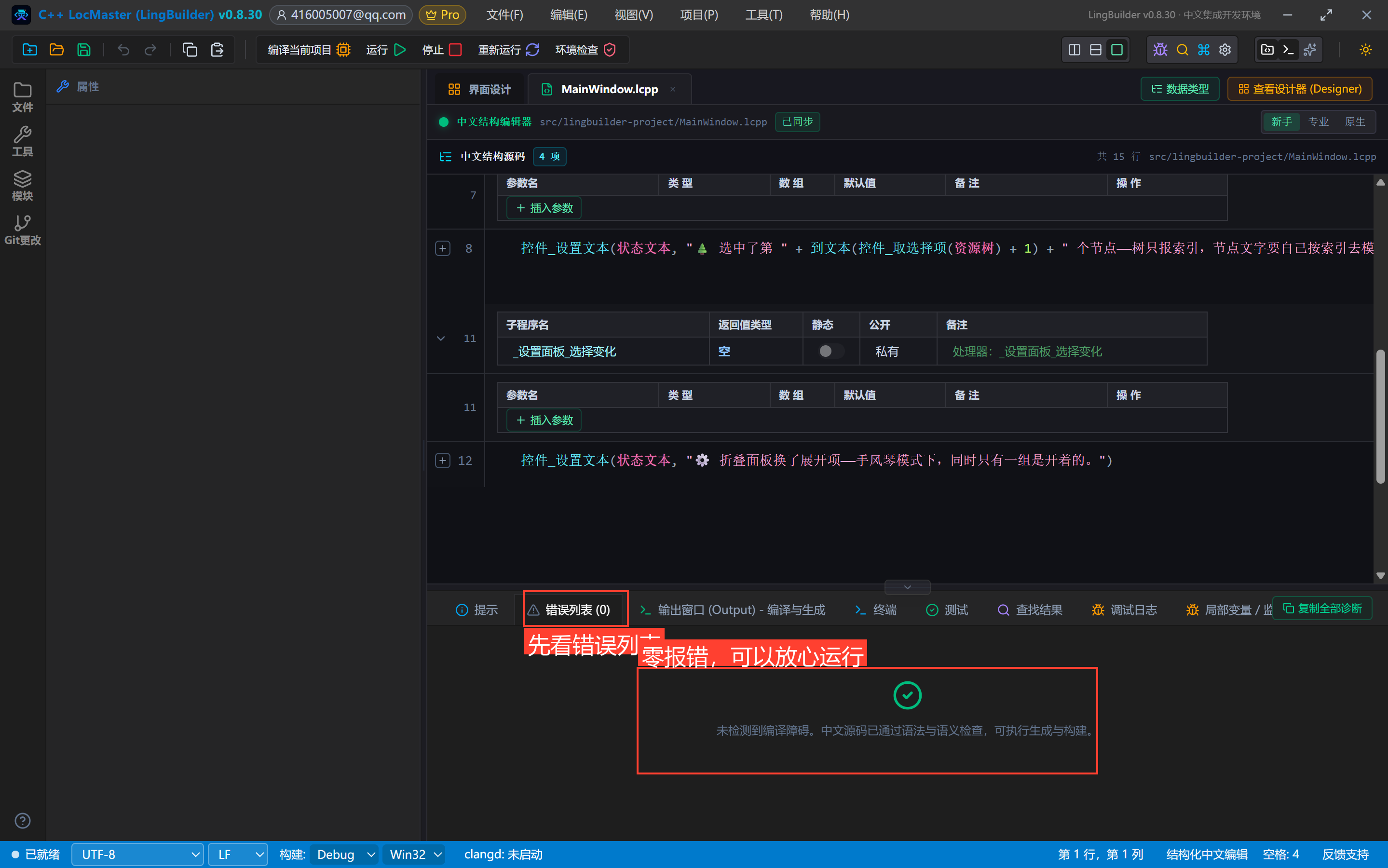This screenshot has height=868, width=1388.
Task: Open the 模块 sidebar panel
Action: pos(22,186)
